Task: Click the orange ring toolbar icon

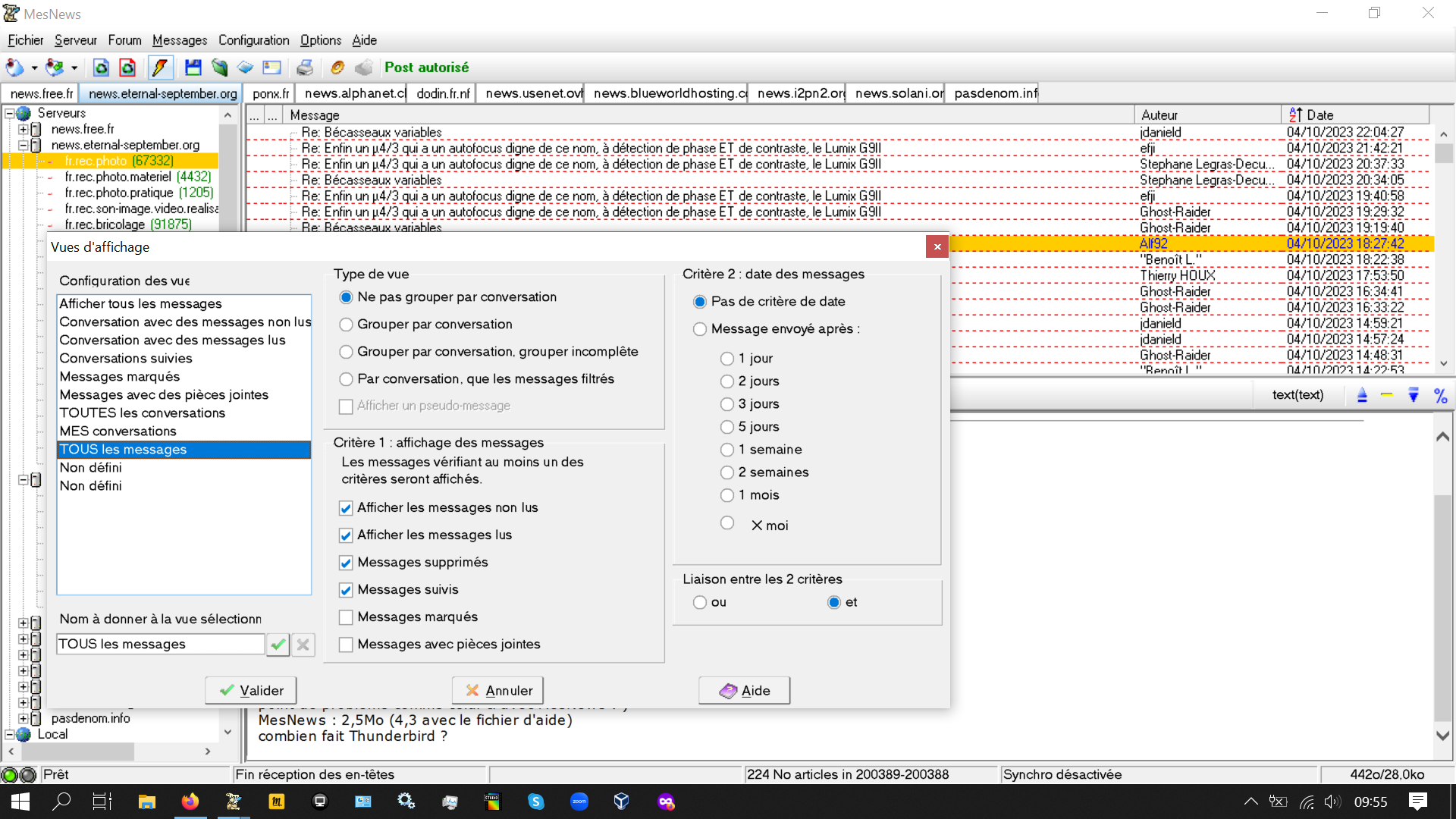Action: tap(337, 67)
